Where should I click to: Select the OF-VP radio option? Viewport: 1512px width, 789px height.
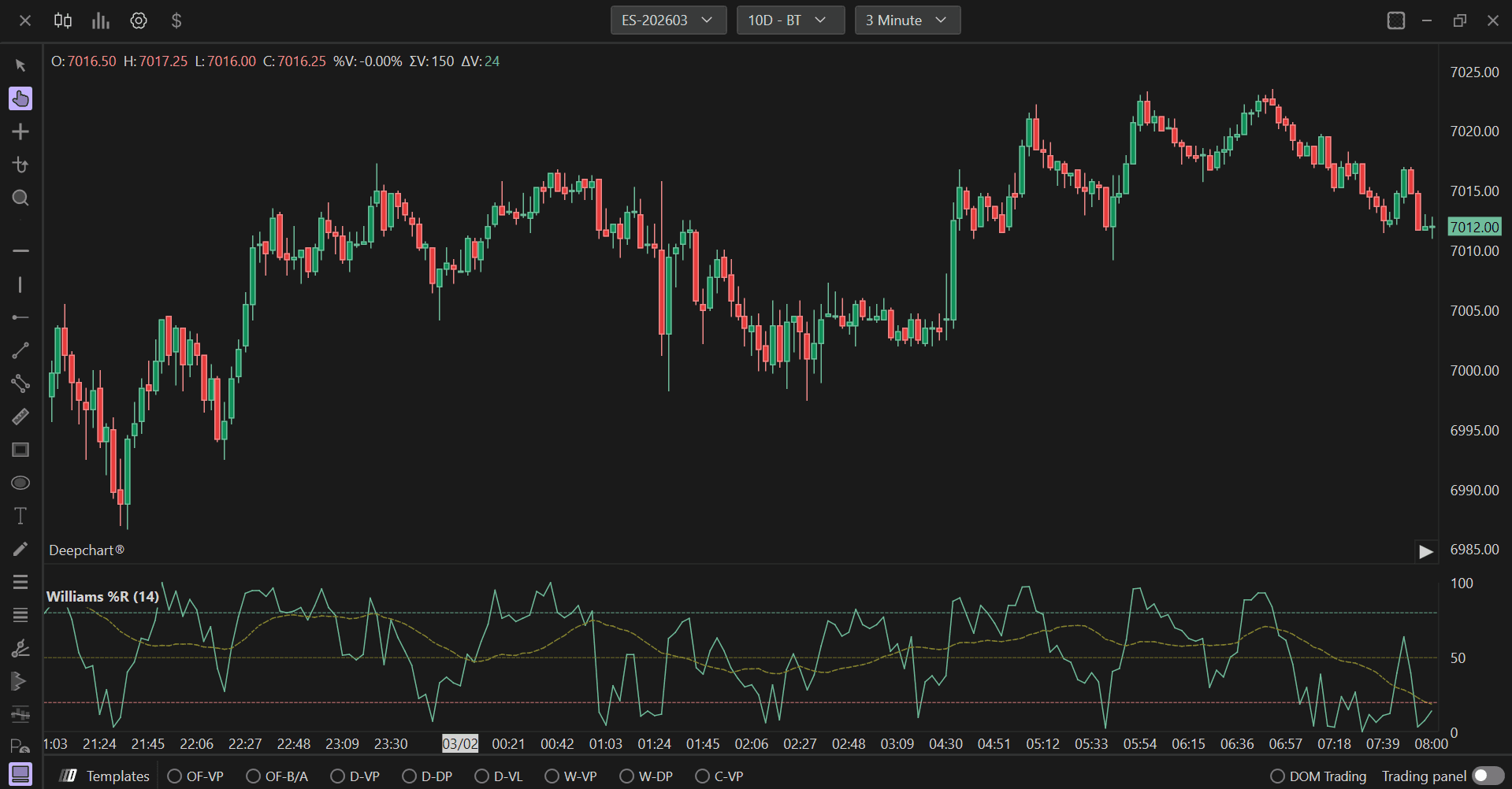click(195, 776)
